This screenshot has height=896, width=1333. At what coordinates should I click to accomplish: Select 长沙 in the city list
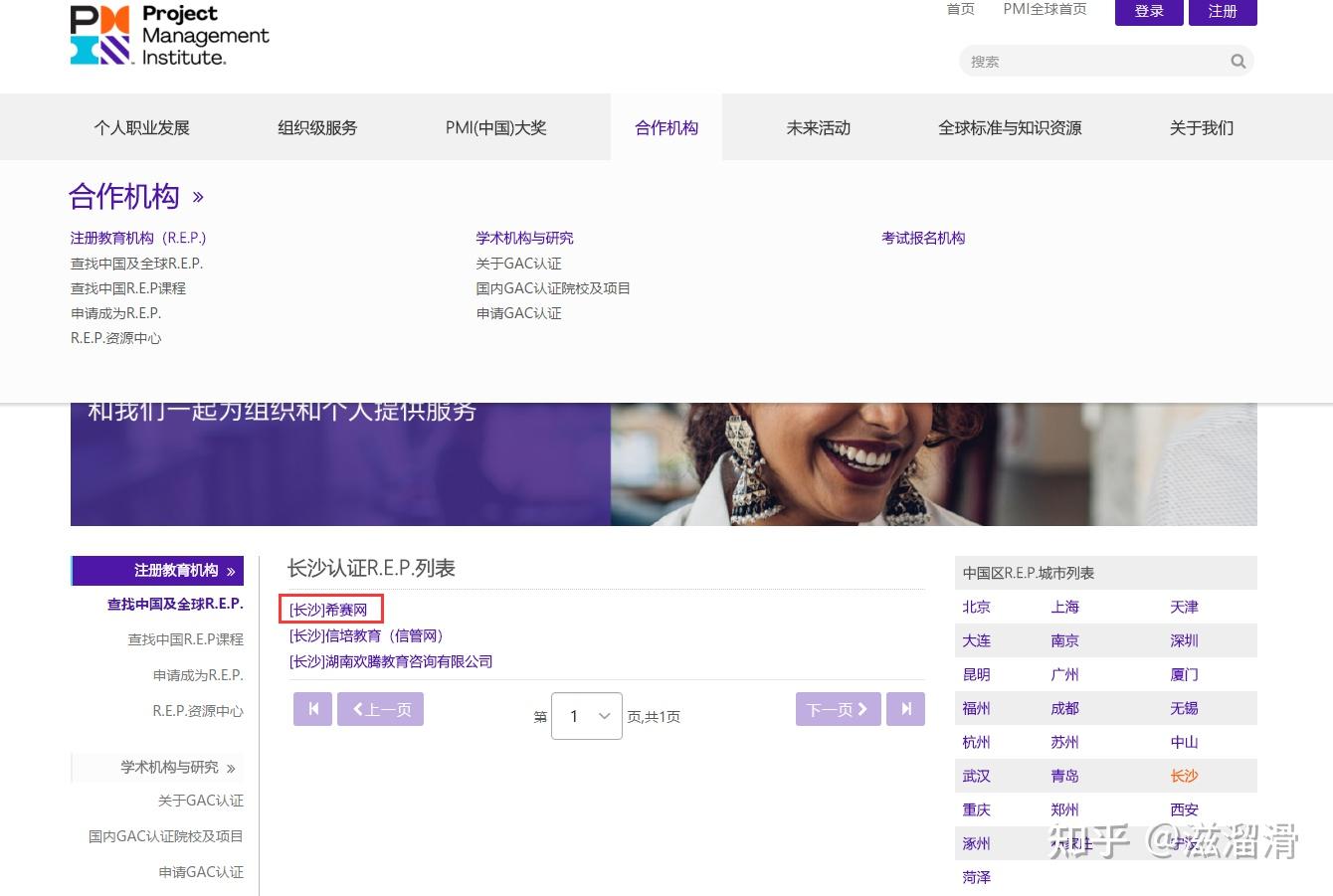[1184, 776]
